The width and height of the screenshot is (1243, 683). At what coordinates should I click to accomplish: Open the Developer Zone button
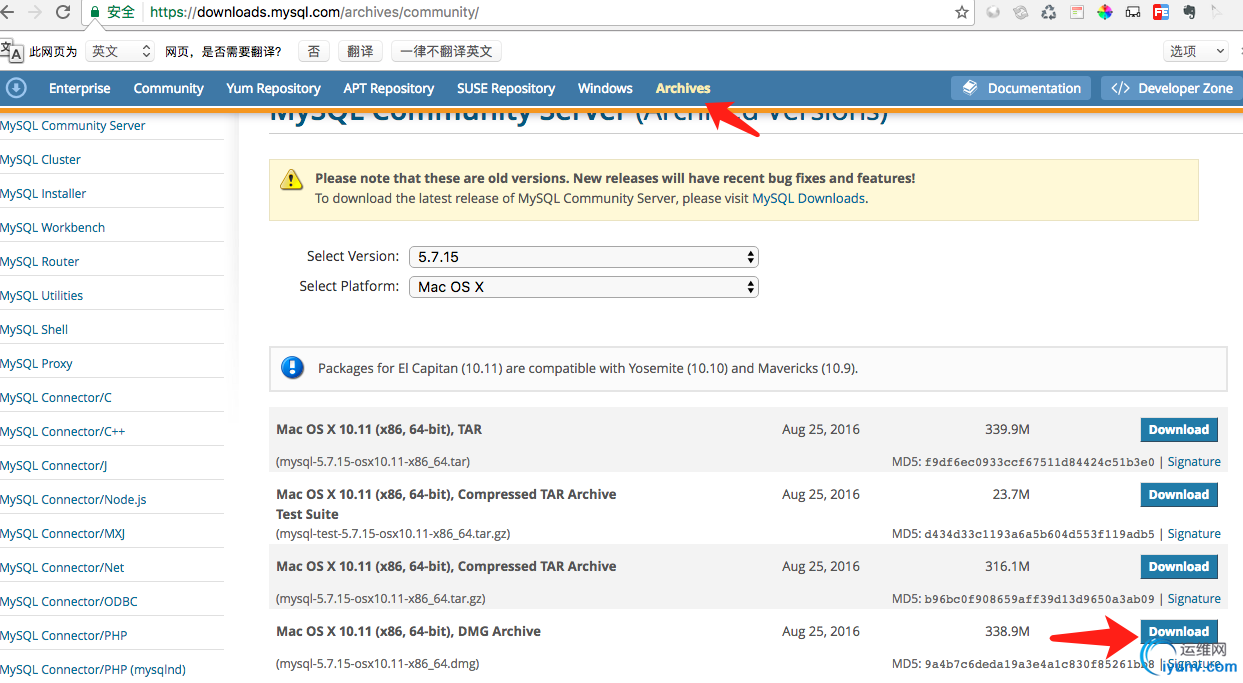[x=1171, y=88]
